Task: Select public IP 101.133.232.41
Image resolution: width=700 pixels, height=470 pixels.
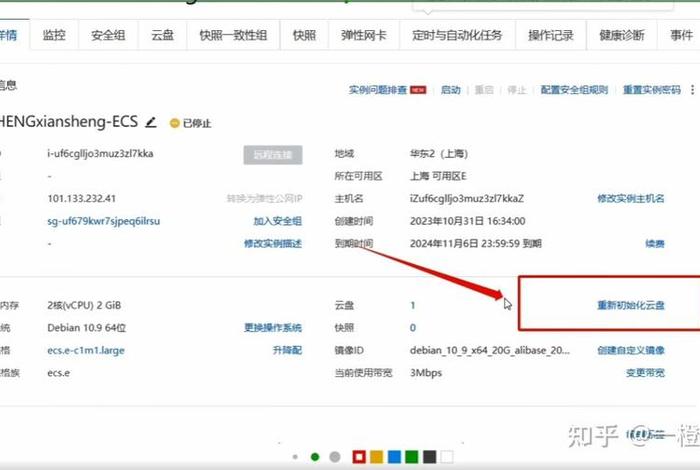Action: (82, 199)
